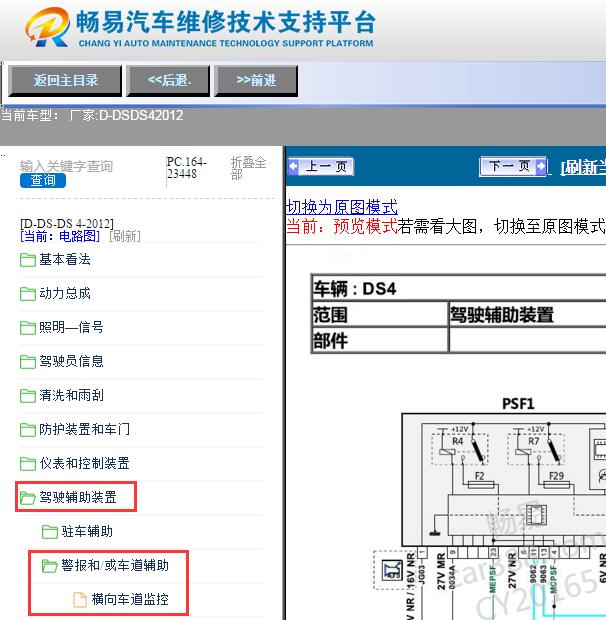Screen dimensions: 606x620
Task: Select the 驾驶辅助装置 tree item
Action: pyautogui.click(x=78, y=497)
